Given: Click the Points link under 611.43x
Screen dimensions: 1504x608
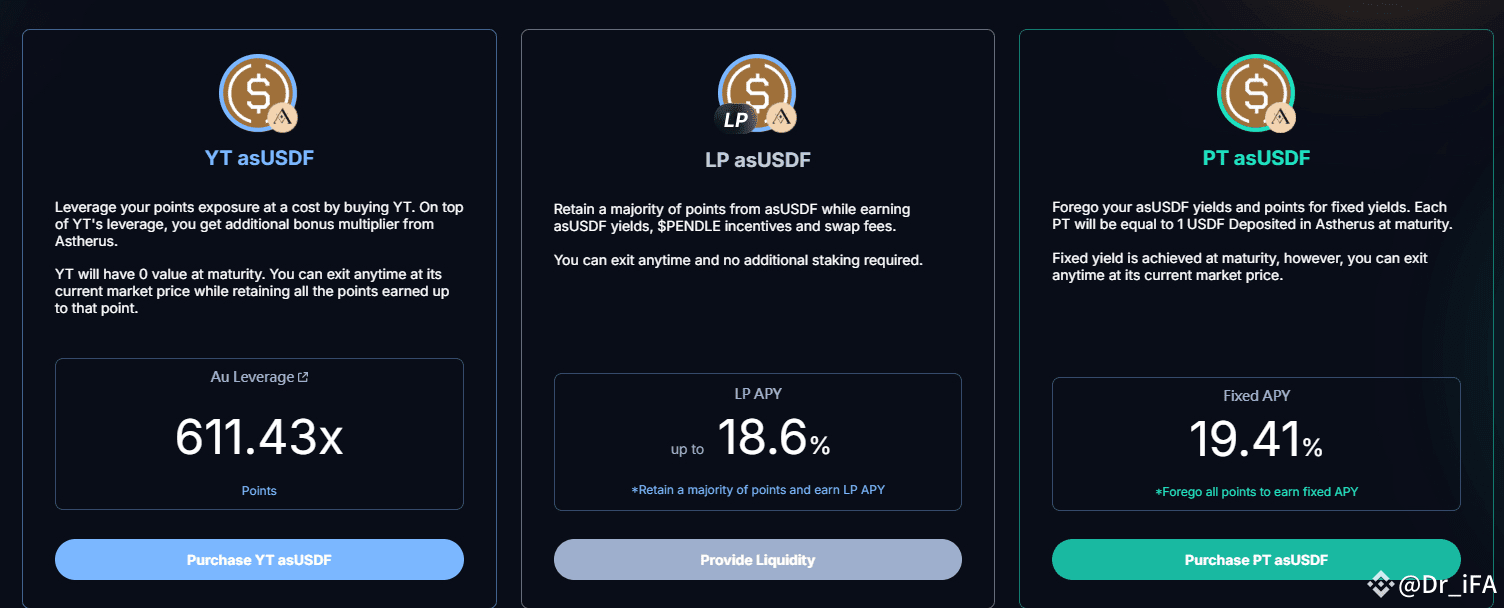Looking at the screenshot, I should pyautogui.click(x=259, y=491).
